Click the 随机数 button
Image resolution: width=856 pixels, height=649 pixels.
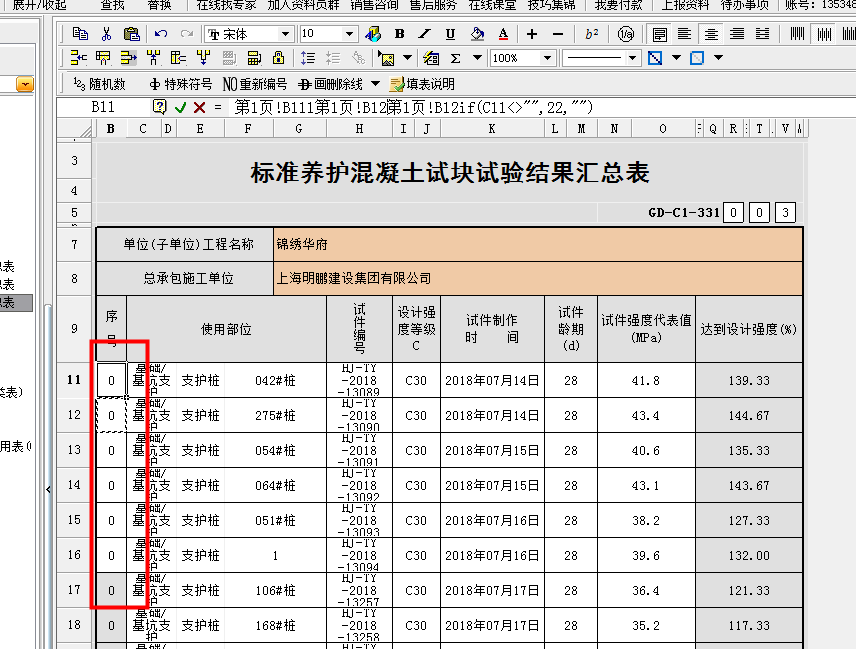coord(100,84)
